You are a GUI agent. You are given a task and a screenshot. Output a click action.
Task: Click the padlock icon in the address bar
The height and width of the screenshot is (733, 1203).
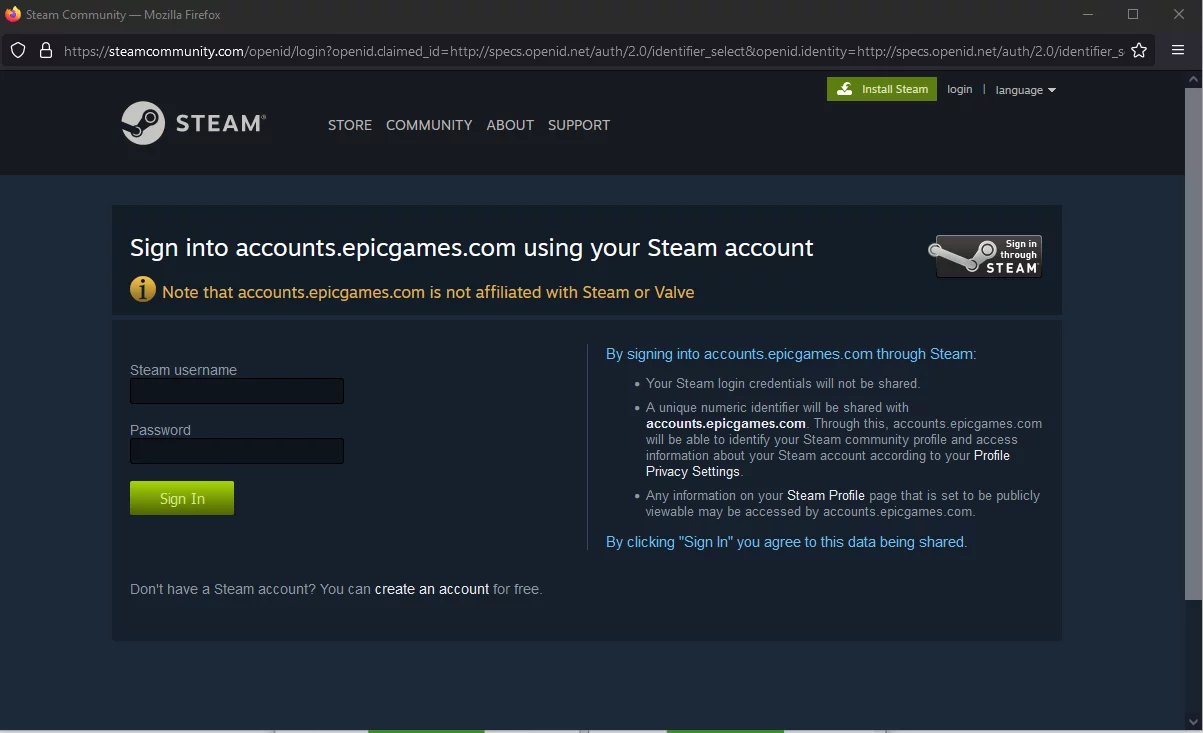[x=47, y=50]
